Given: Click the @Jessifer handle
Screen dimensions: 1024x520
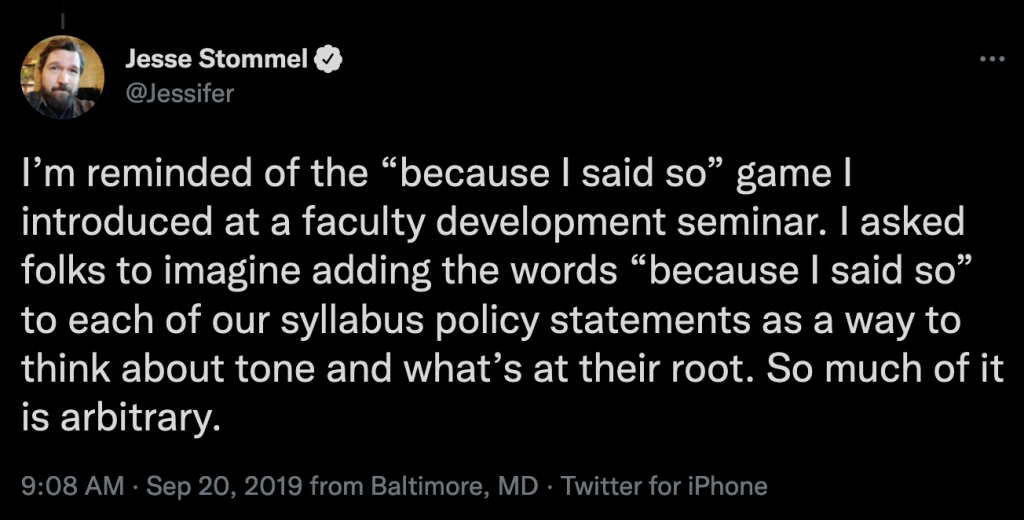Looking at the screenshot, I should point(179,93).
